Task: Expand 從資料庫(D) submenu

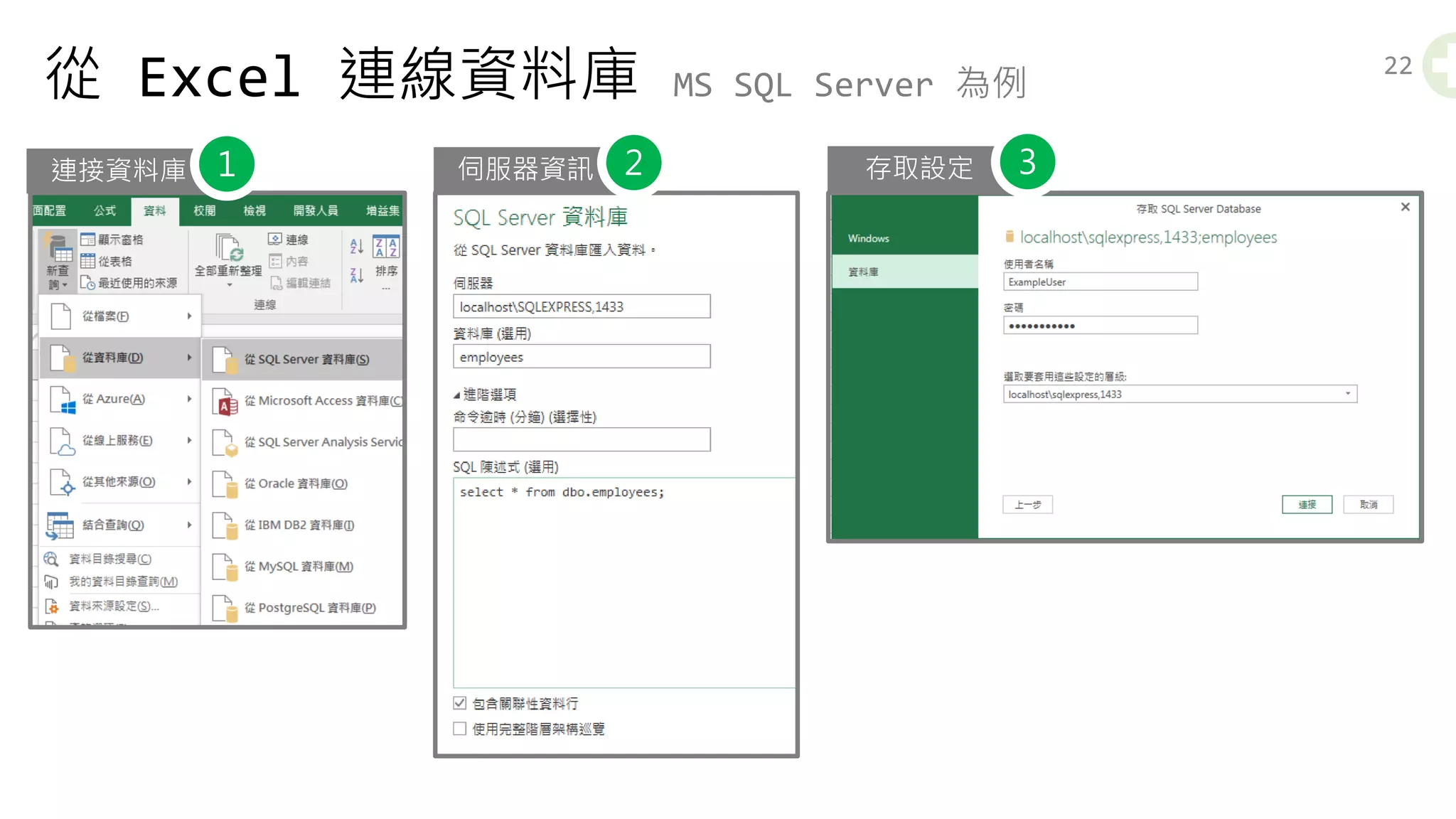Action: tap(119, 358)
